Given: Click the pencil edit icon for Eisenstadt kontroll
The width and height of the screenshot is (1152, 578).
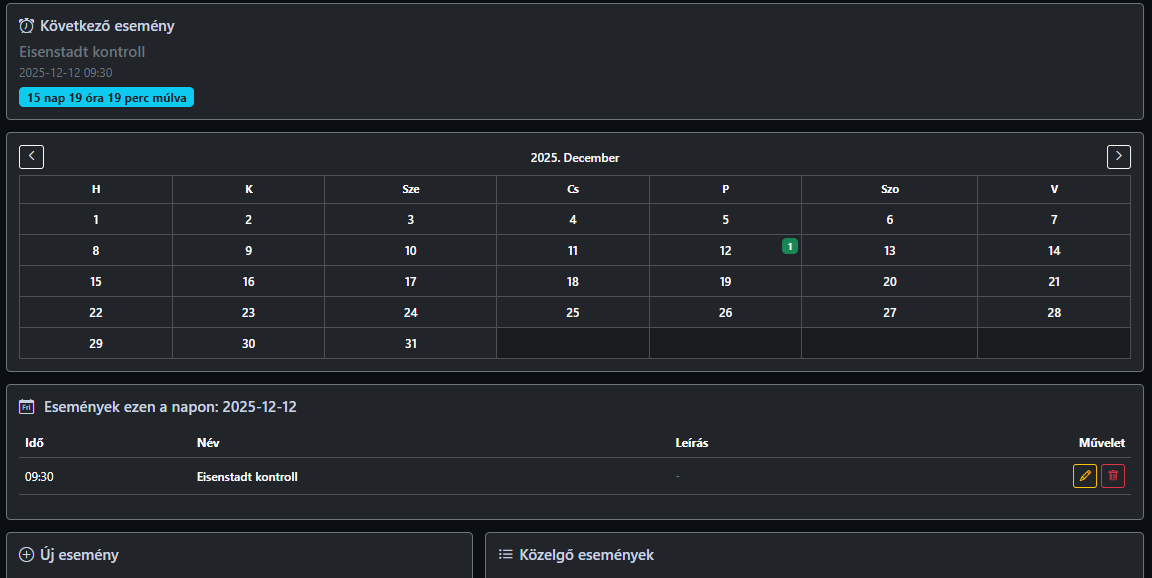Looking at the screenshot, I should click(x=1085, y=476).
